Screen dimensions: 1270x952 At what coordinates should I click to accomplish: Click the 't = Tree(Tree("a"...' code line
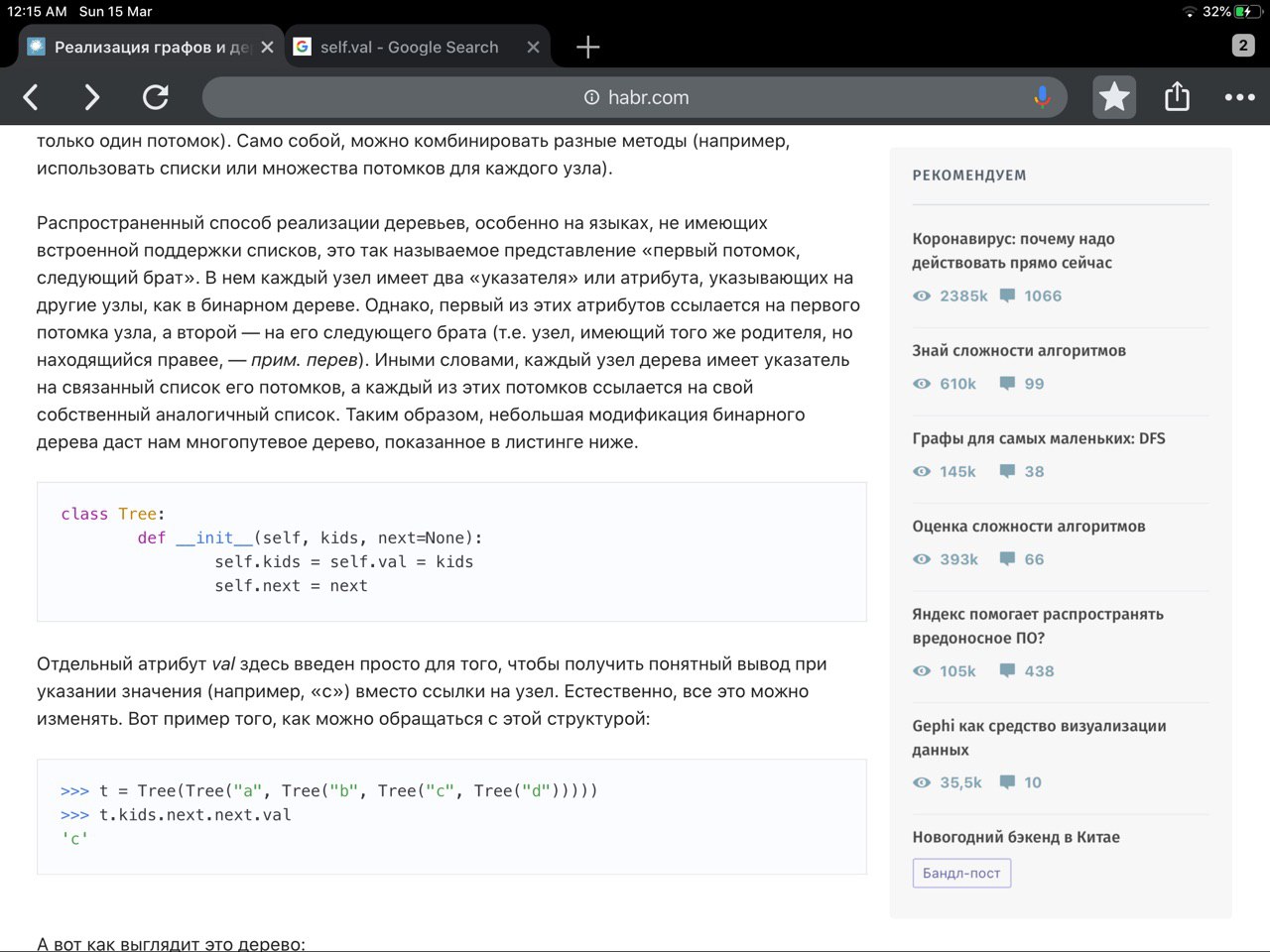pyautogui.click(x=329, y=790)
